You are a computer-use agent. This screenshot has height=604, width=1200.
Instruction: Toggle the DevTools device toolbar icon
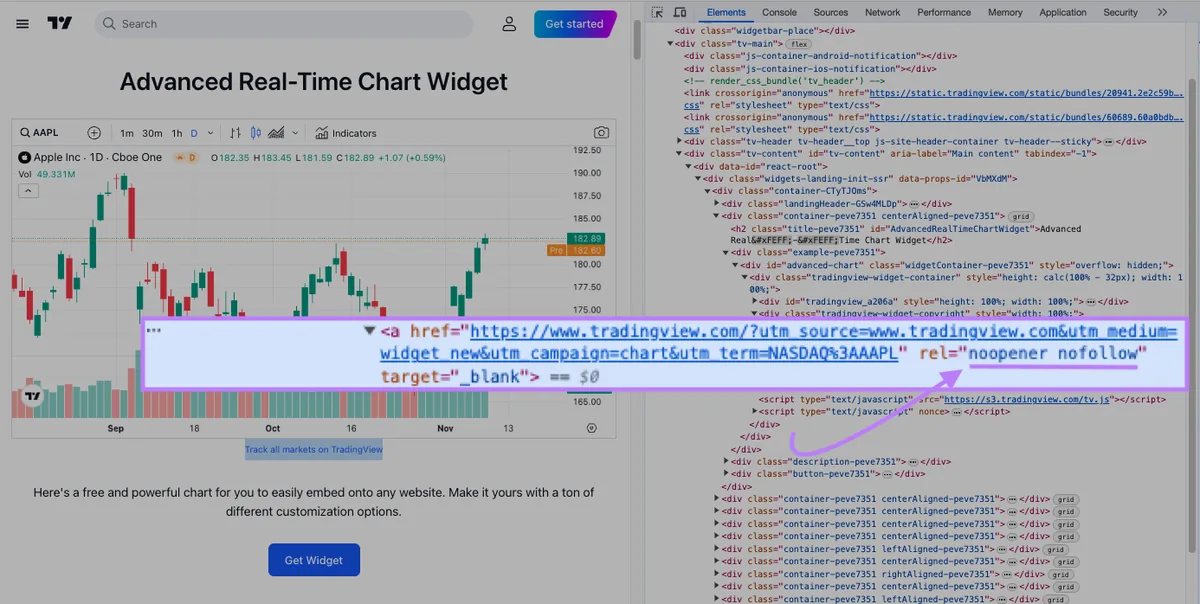pos(680,12)
